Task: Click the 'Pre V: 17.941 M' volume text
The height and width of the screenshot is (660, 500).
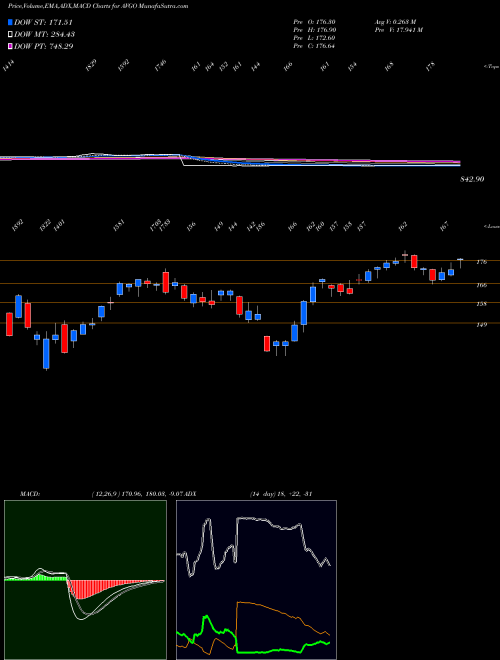Action: (398, 30)
